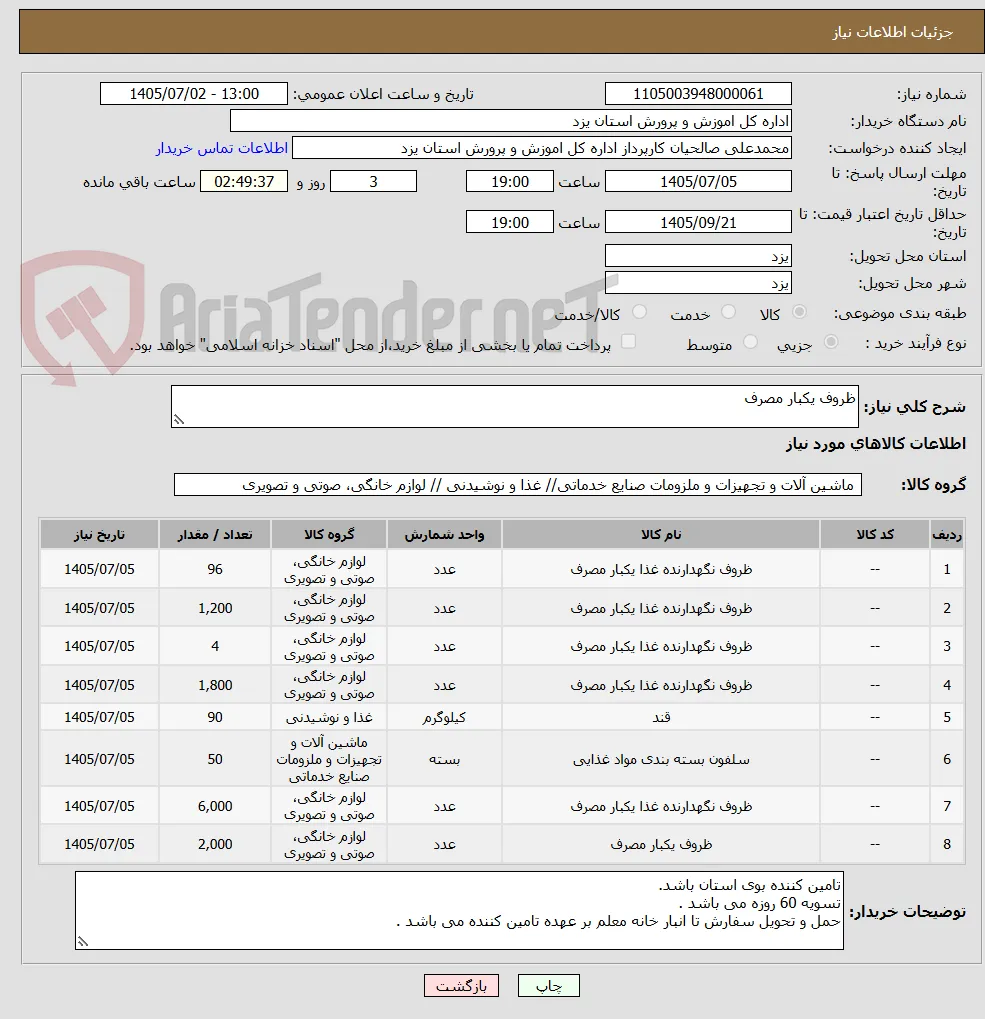The width and height of the screenshot is (985, 1019).
Task: Click the بازگشت back button
Action: pos(461,986)
